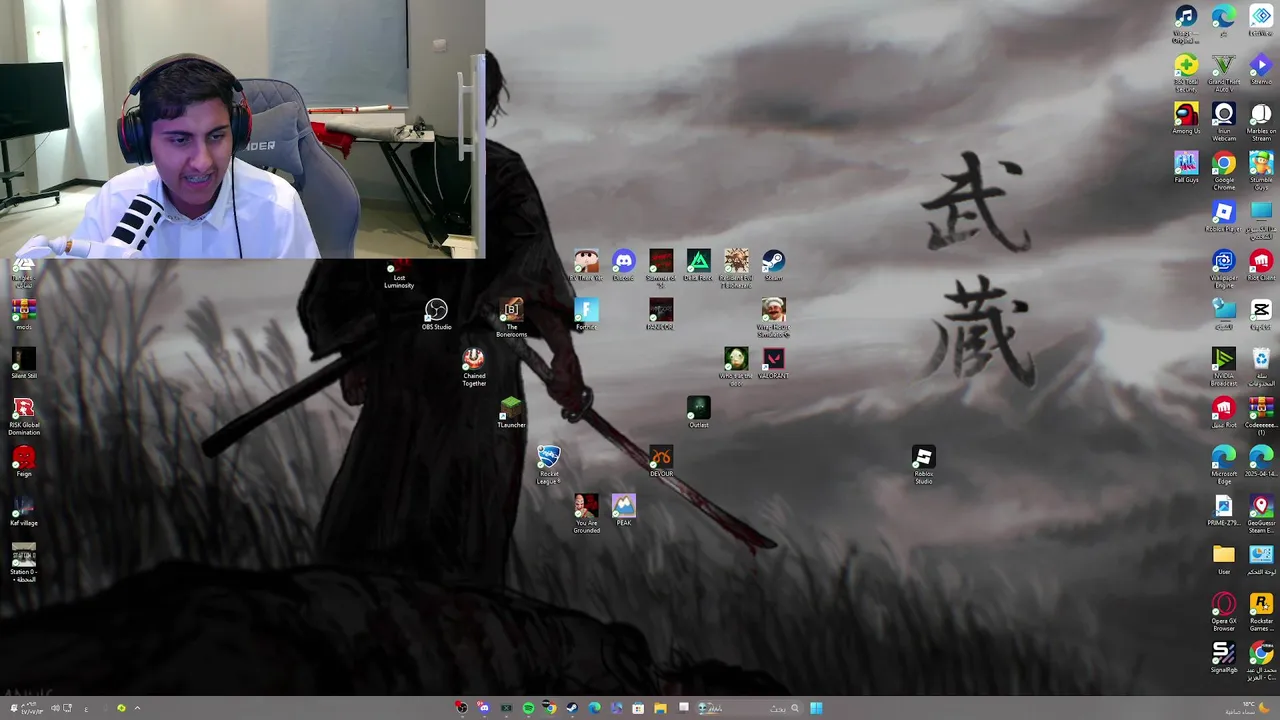Image resolution: width=1280 pixels, height=720 pixels.
Task: Open taskbar search icon
Action: point(794,708)
